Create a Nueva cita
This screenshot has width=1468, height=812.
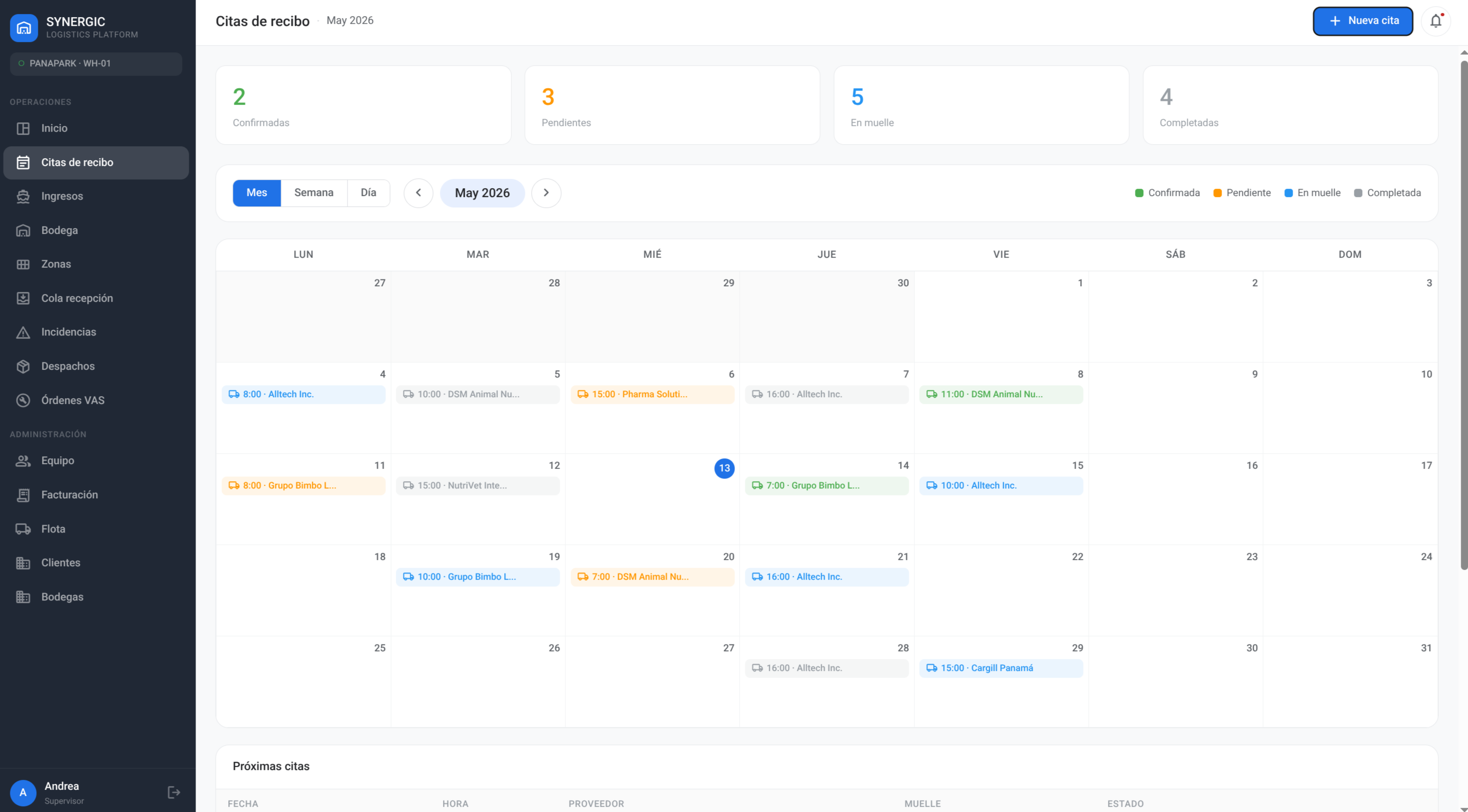1363,21
